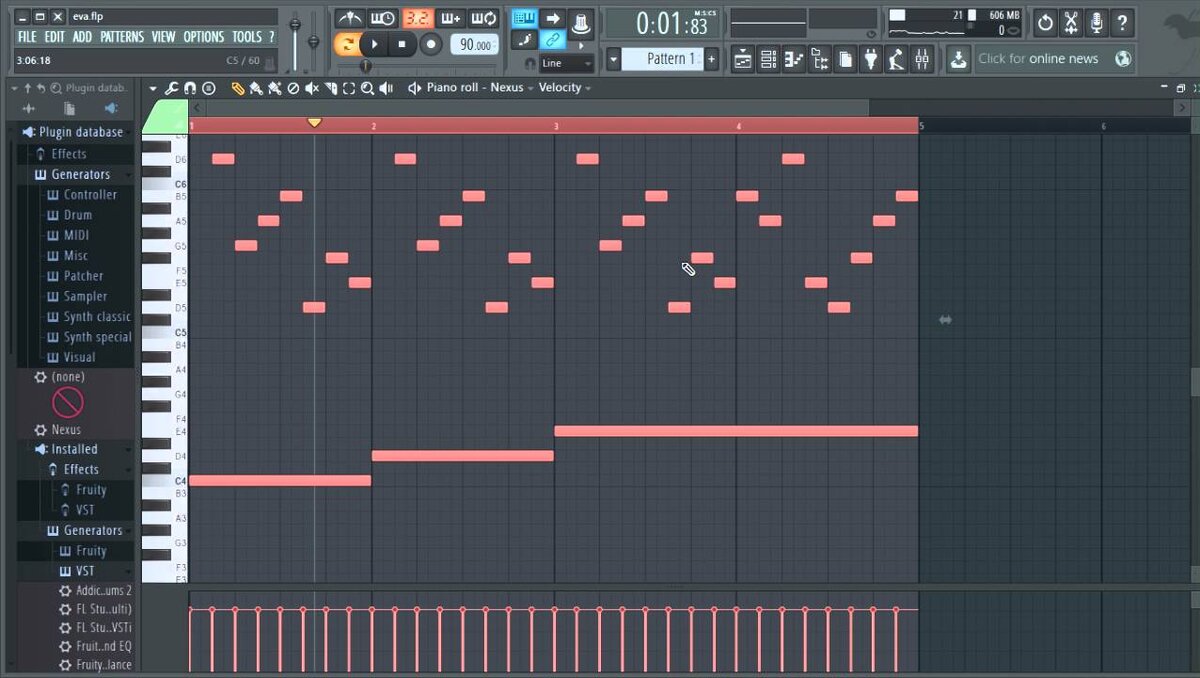Open the PATTERNS menu
The image size is (1200, 678).
(x=122, y=37)
